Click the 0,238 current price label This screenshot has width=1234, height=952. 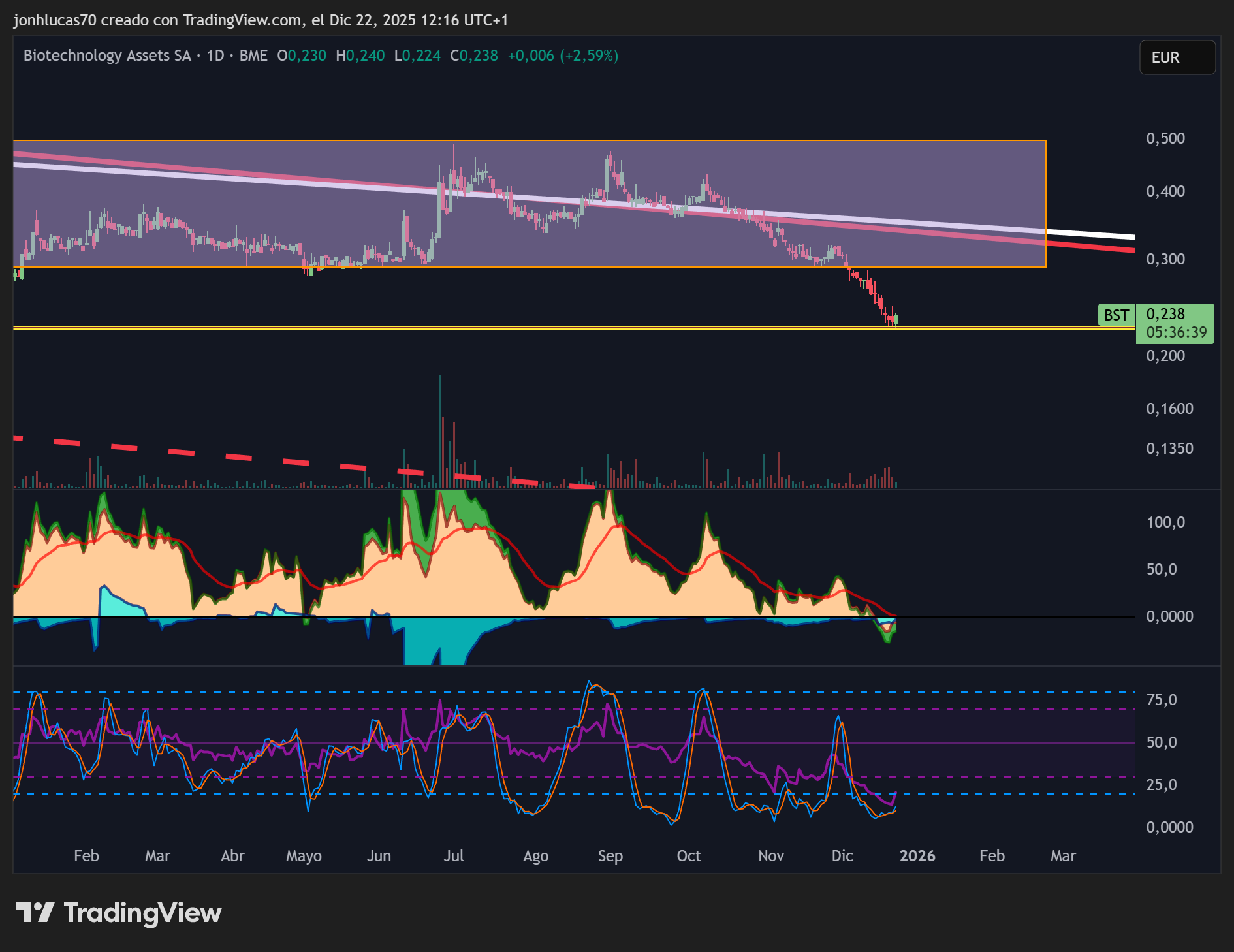(x=1165, y=314)
